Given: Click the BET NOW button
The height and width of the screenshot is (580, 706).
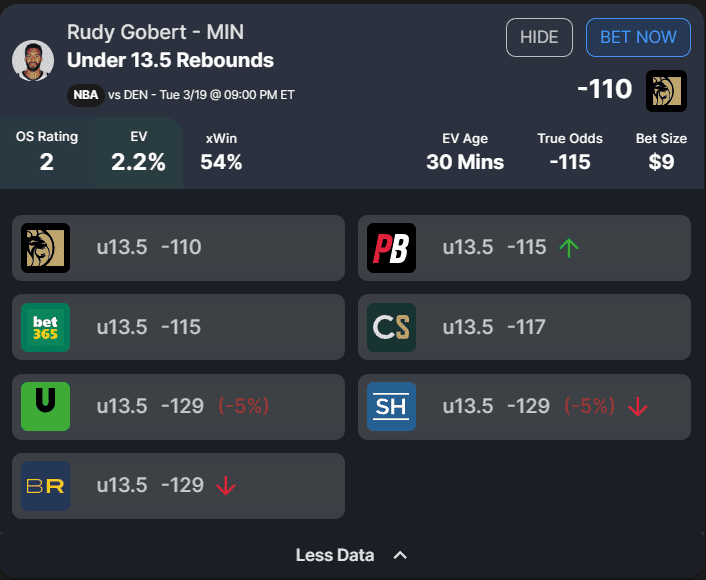Looking at the screenshot, I should (x=638, y=37).
